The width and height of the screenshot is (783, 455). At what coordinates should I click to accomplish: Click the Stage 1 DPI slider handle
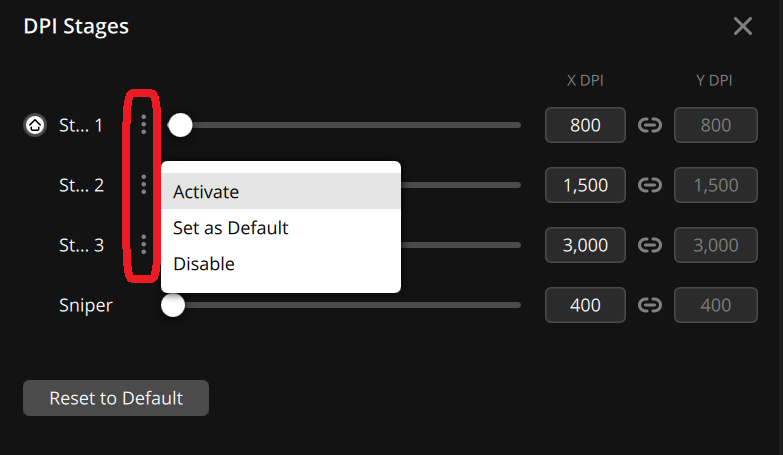tap(180, 125)
